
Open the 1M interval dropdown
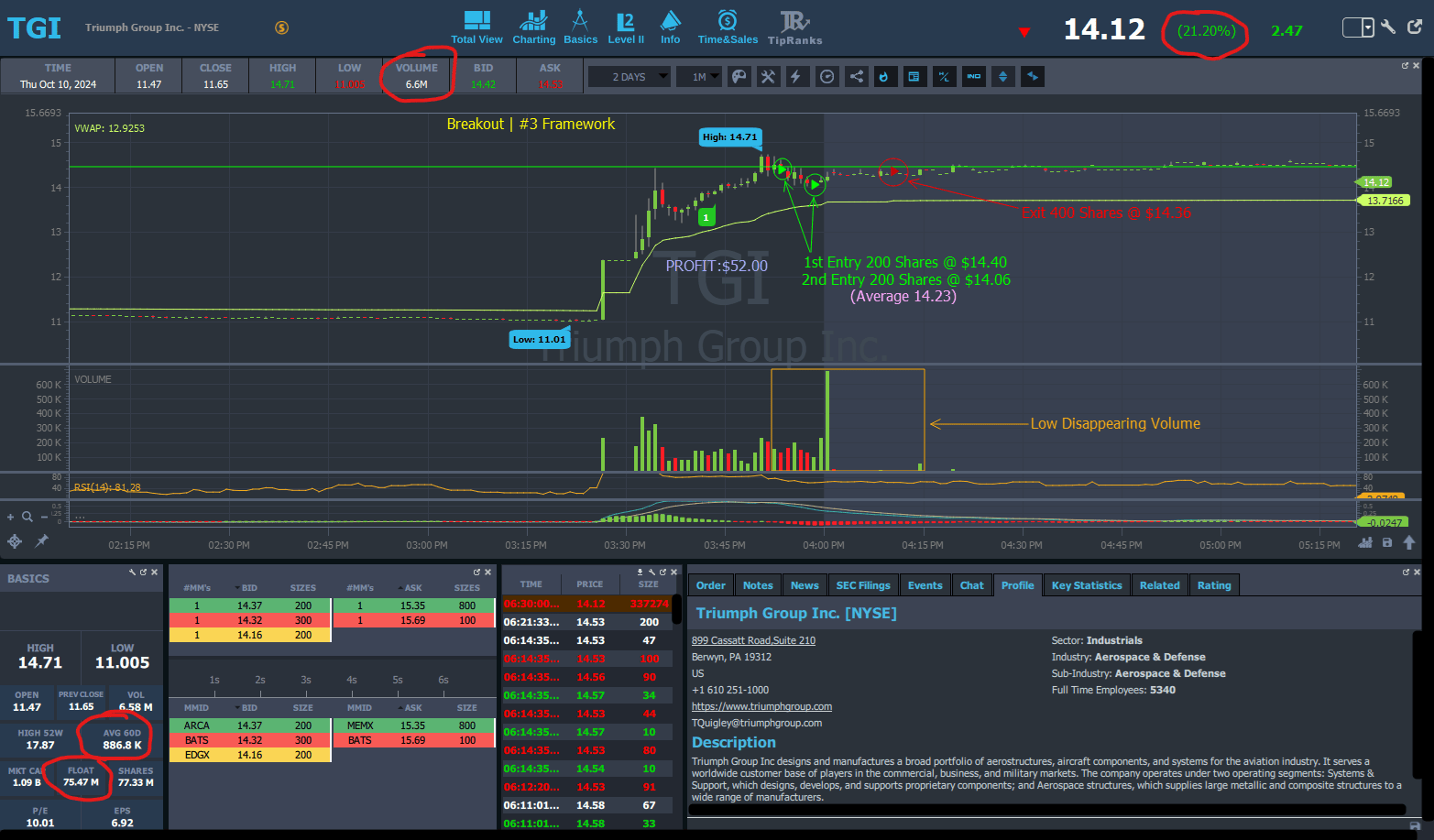[699, 77]
